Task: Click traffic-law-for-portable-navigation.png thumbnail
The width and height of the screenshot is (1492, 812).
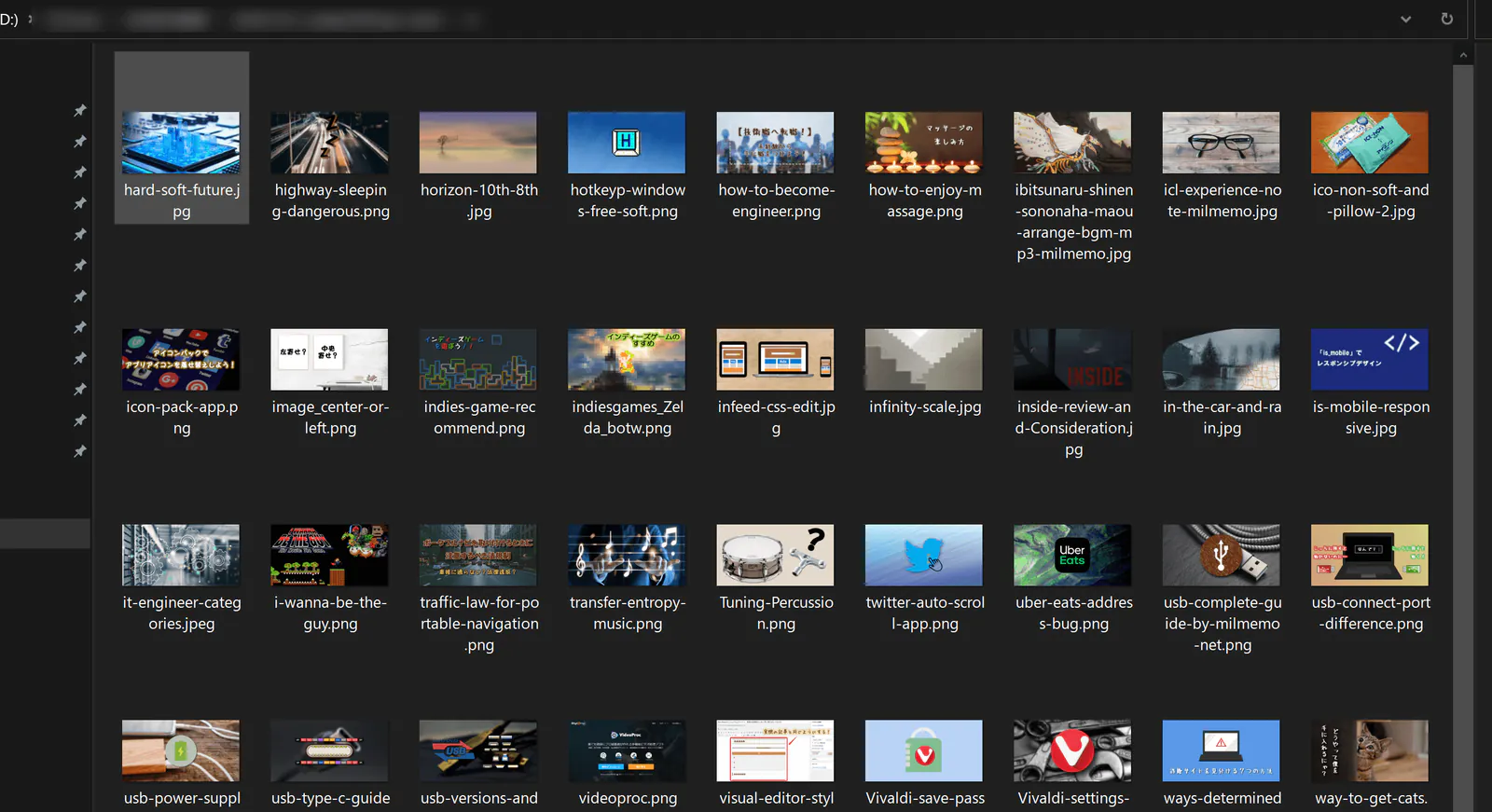Action: (478, 555)
